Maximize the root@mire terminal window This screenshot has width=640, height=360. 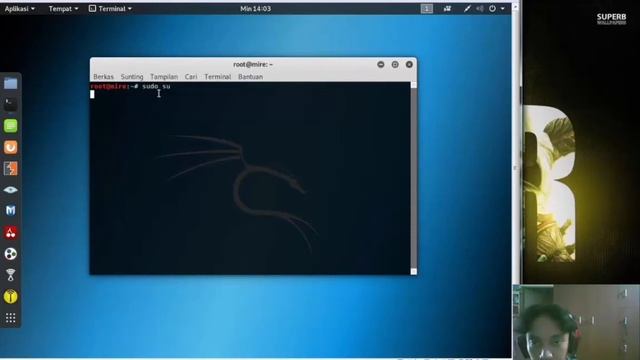pos(395,64)
